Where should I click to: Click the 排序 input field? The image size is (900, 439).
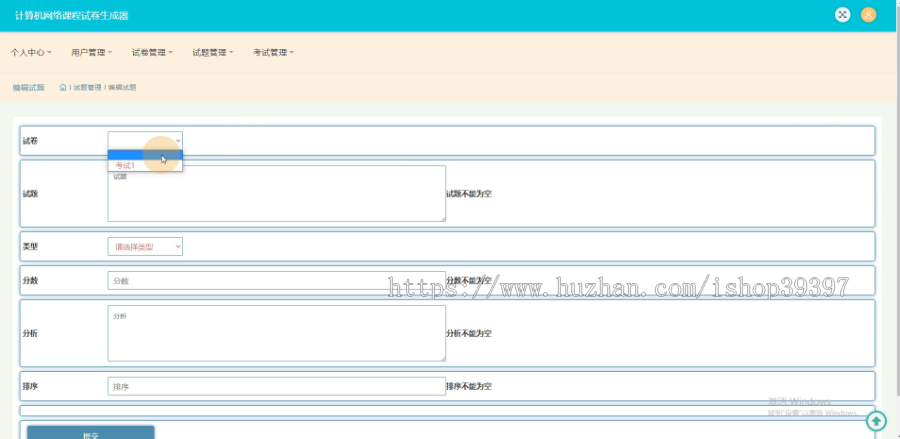tap(277, 386)
